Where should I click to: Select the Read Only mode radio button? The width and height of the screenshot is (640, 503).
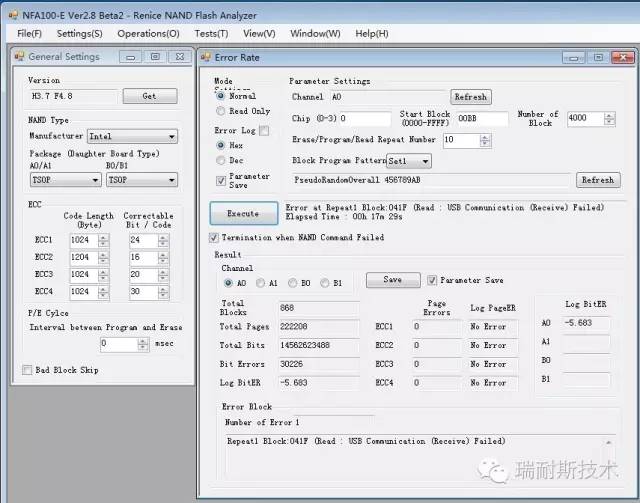pos(221,111)
